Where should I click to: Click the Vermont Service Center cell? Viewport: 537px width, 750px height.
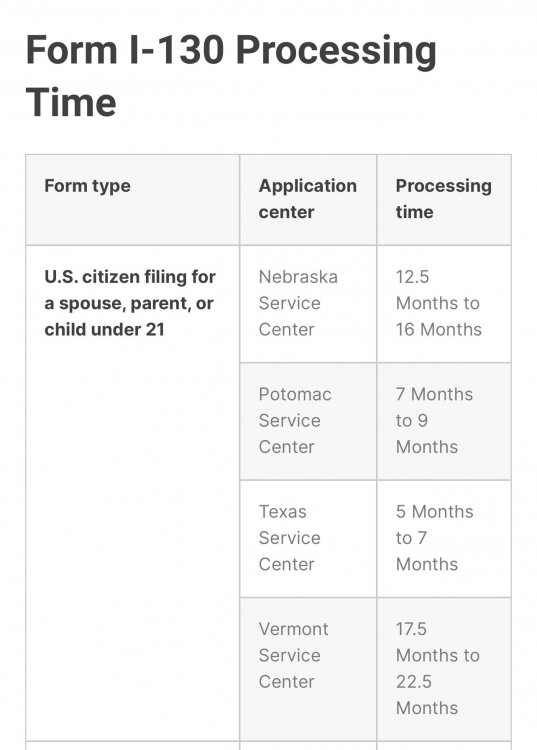(308, 669)
